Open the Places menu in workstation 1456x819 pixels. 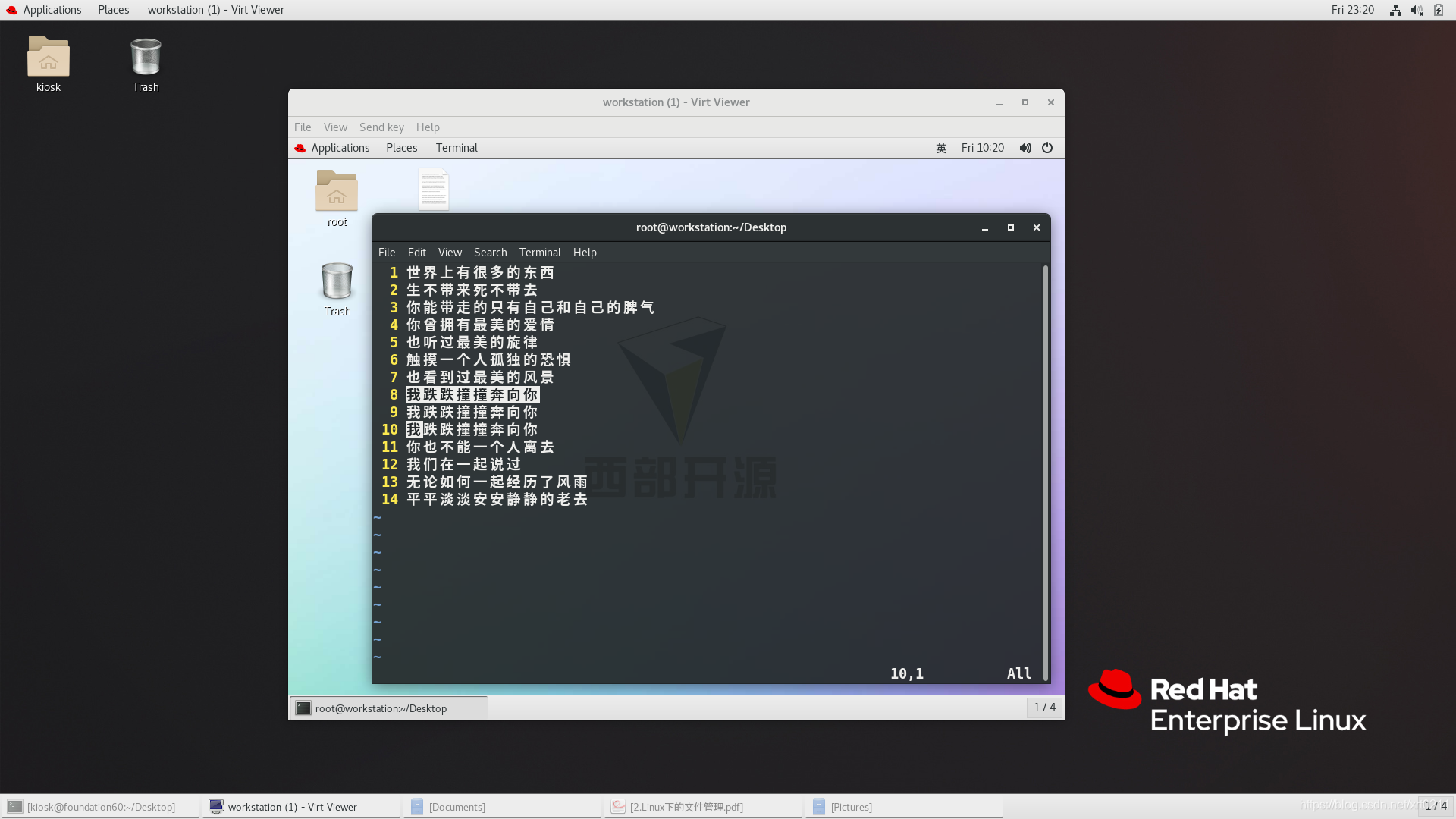point(401,147)
